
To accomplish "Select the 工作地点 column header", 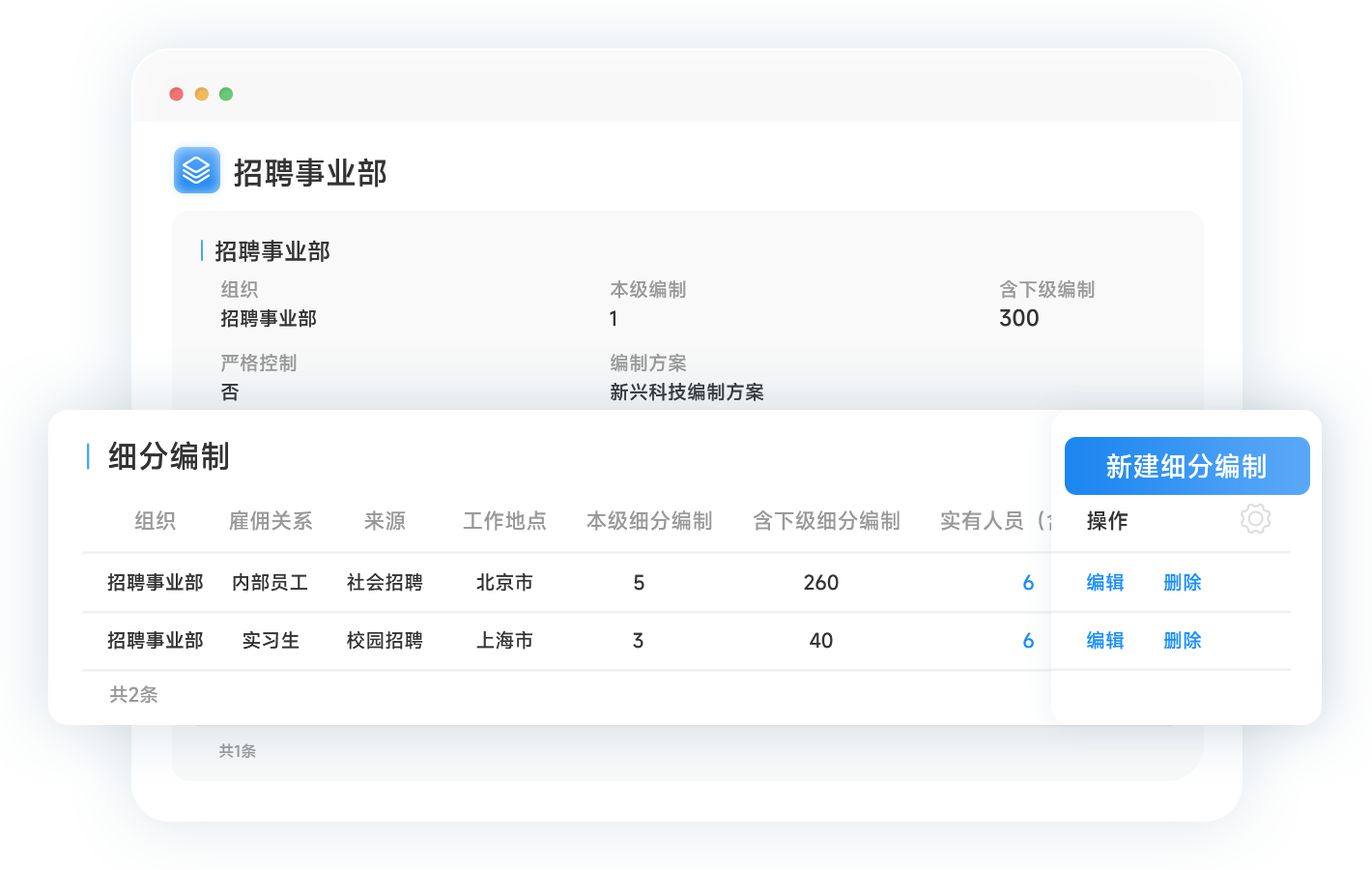I will [504, 521].
